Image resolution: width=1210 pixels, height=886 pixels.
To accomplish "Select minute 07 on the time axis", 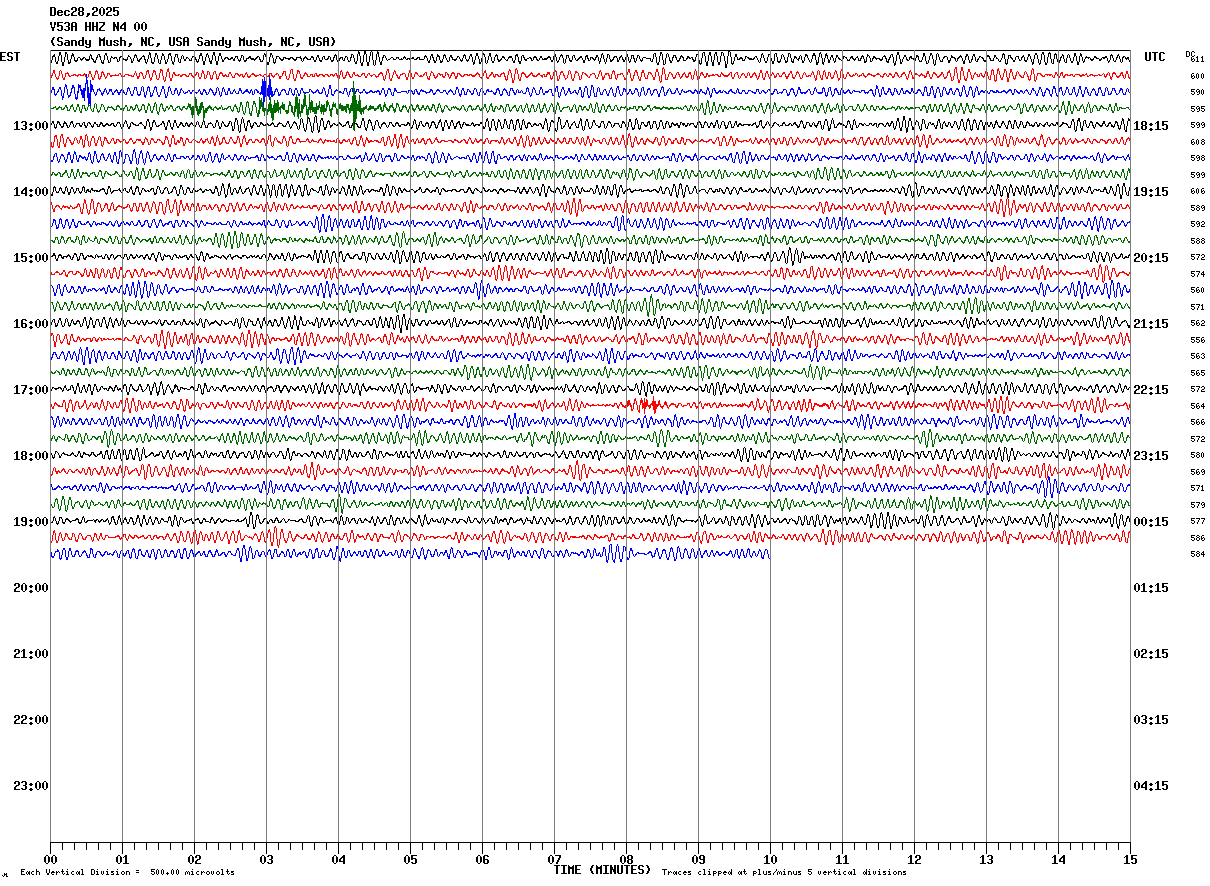I will coord(554,859).
